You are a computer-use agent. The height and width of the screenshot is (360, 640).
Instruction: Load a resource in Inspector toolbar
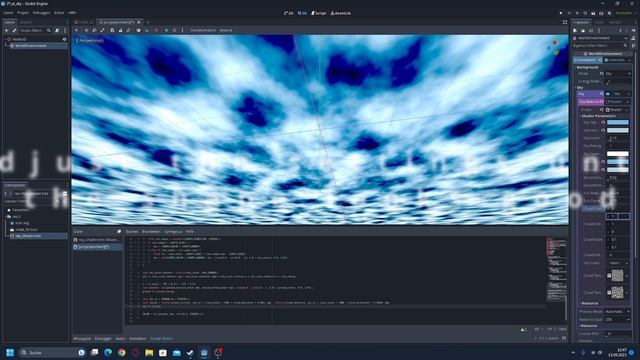click(583, 30)
